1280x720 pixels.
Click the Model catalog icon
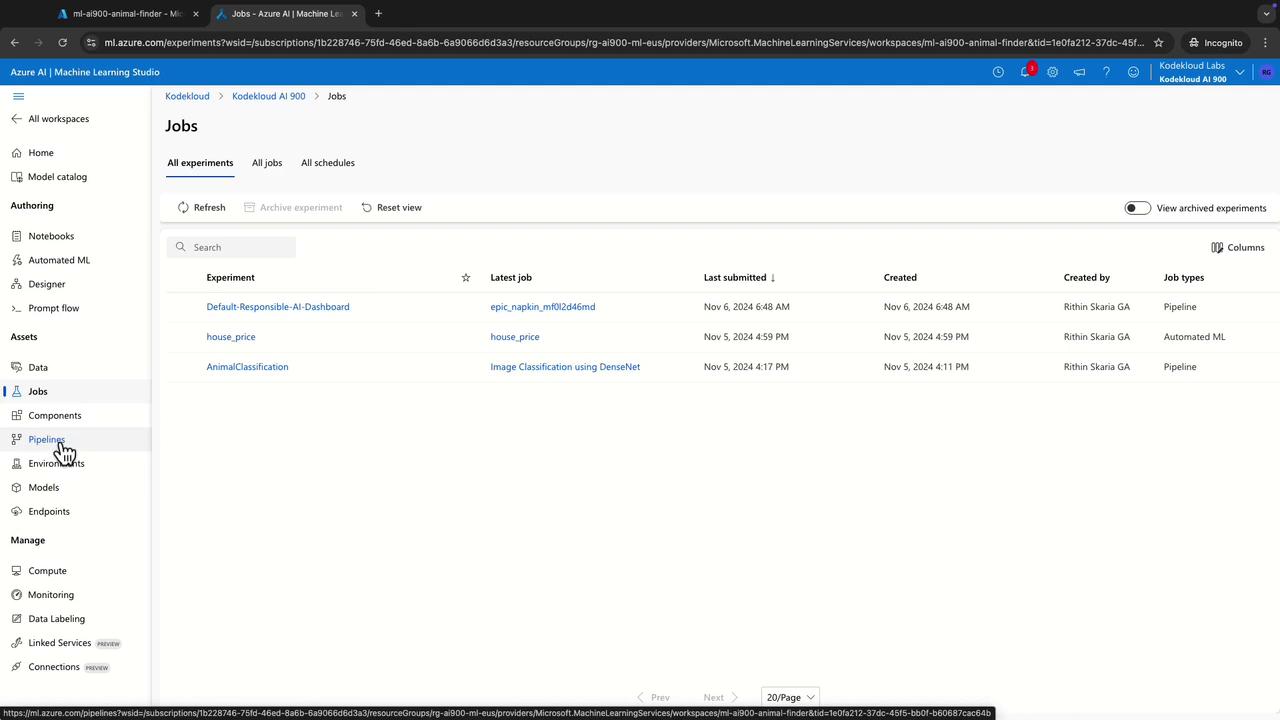pos(17,177)
